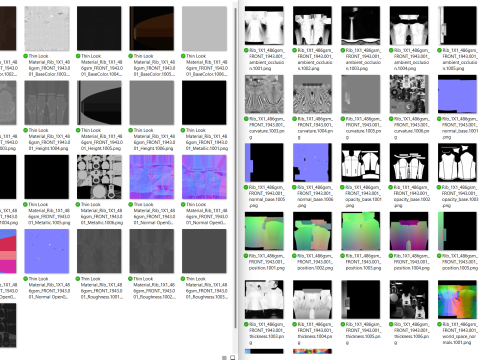Switch left window to large icons view
The height and width of the screenshot is (360, 480).
click(232, 358)
